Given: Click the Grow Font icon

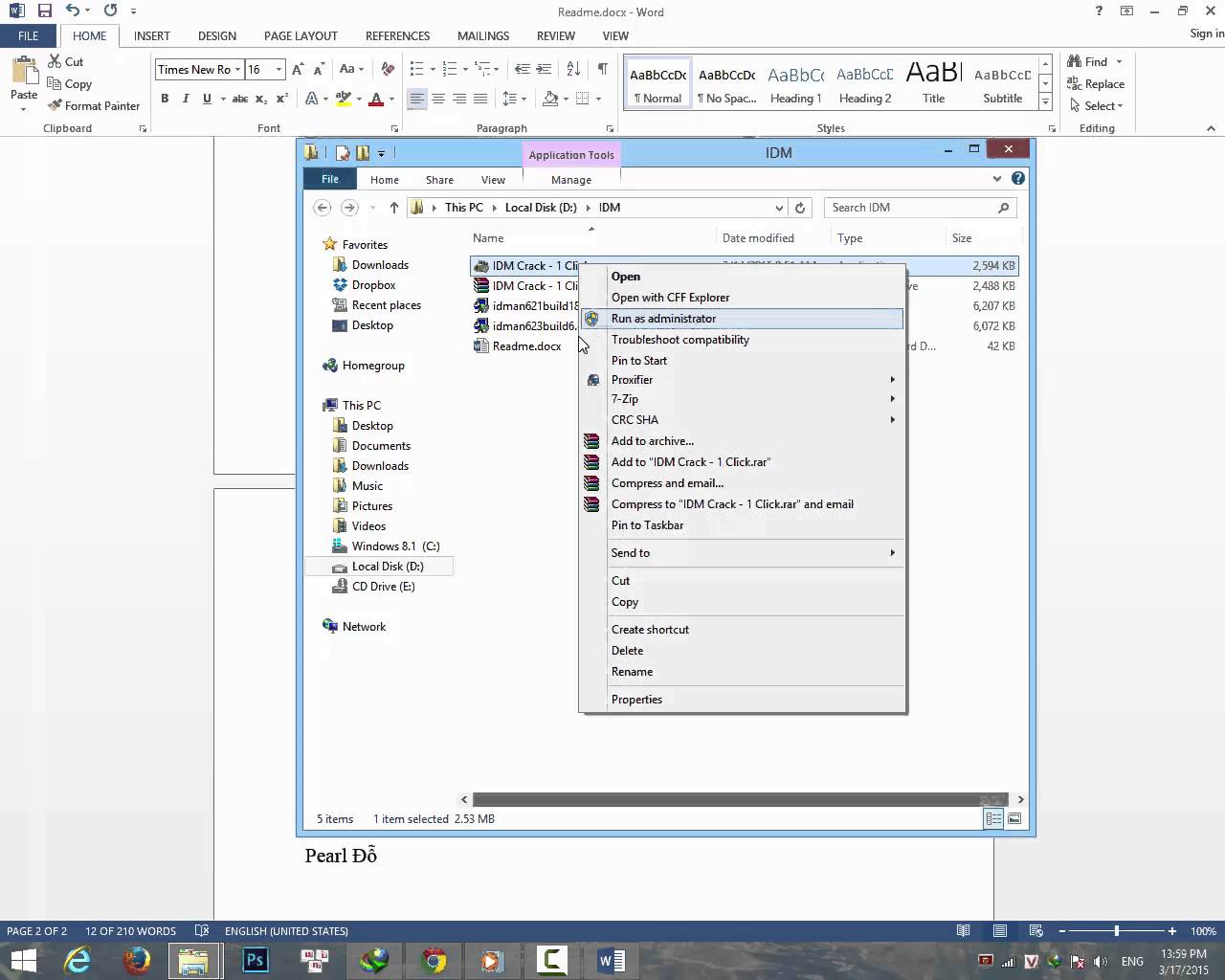Looking at the screenshot, I should coord(298,69).
